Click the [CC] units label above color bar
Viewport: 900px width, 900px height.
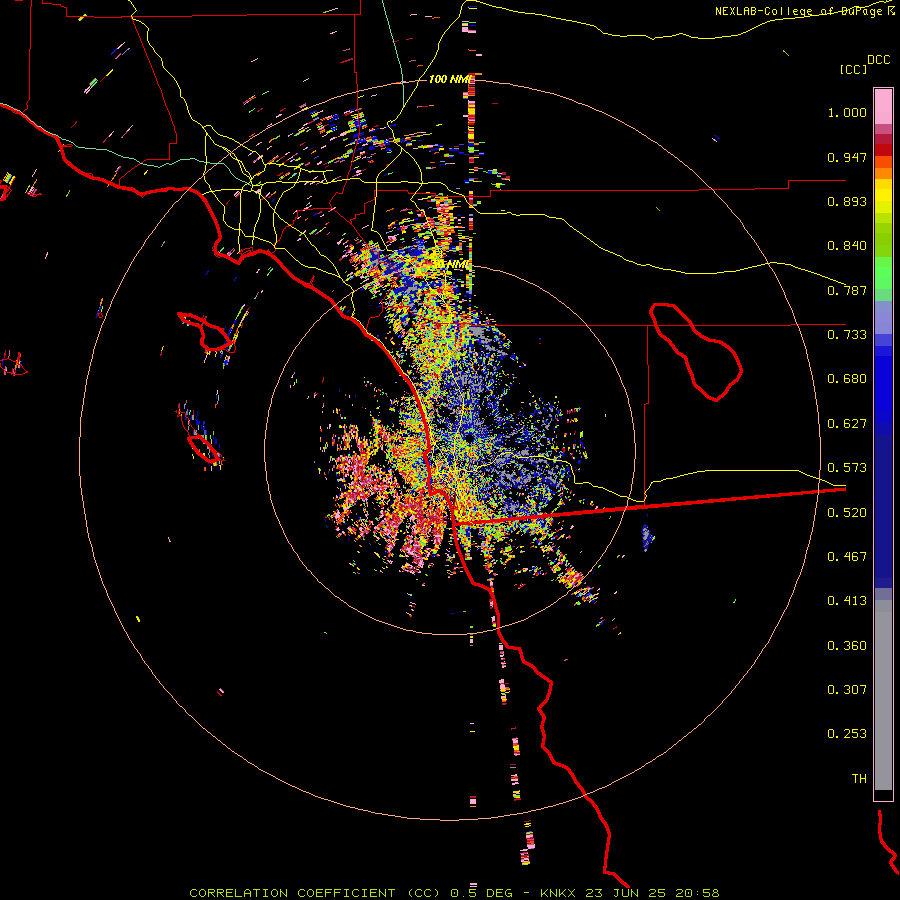(x=853, y=69)
